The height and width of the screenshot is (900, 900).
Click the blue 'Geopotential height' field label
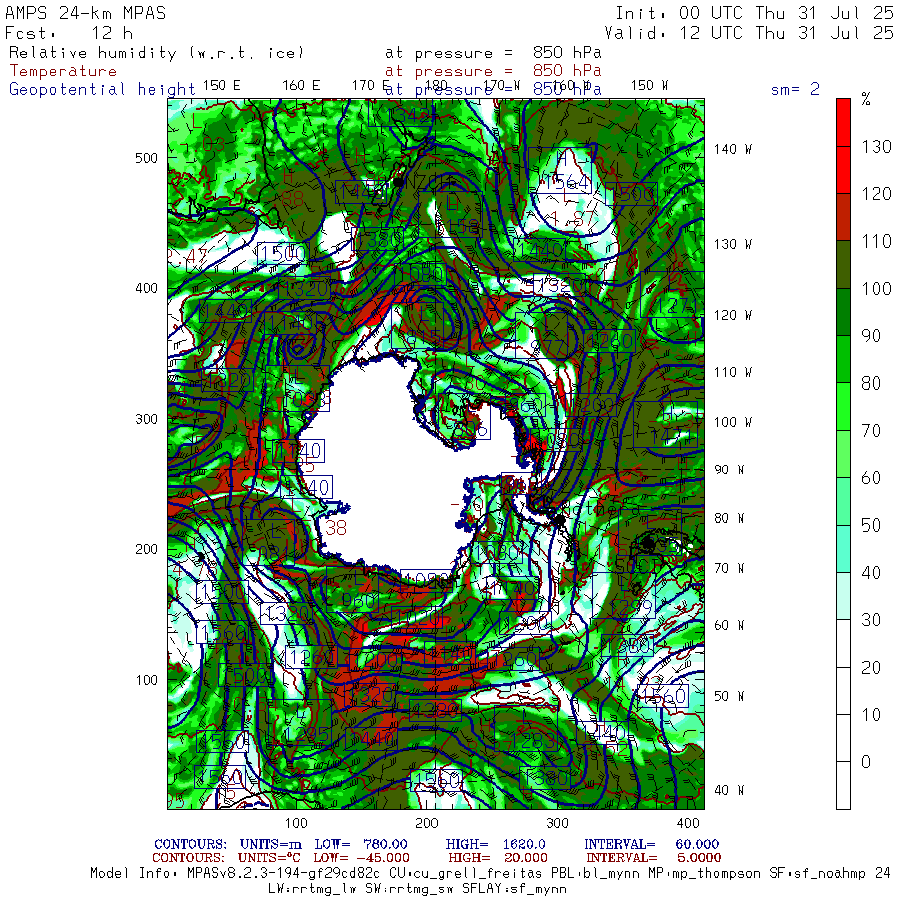[x=102, y=90]
